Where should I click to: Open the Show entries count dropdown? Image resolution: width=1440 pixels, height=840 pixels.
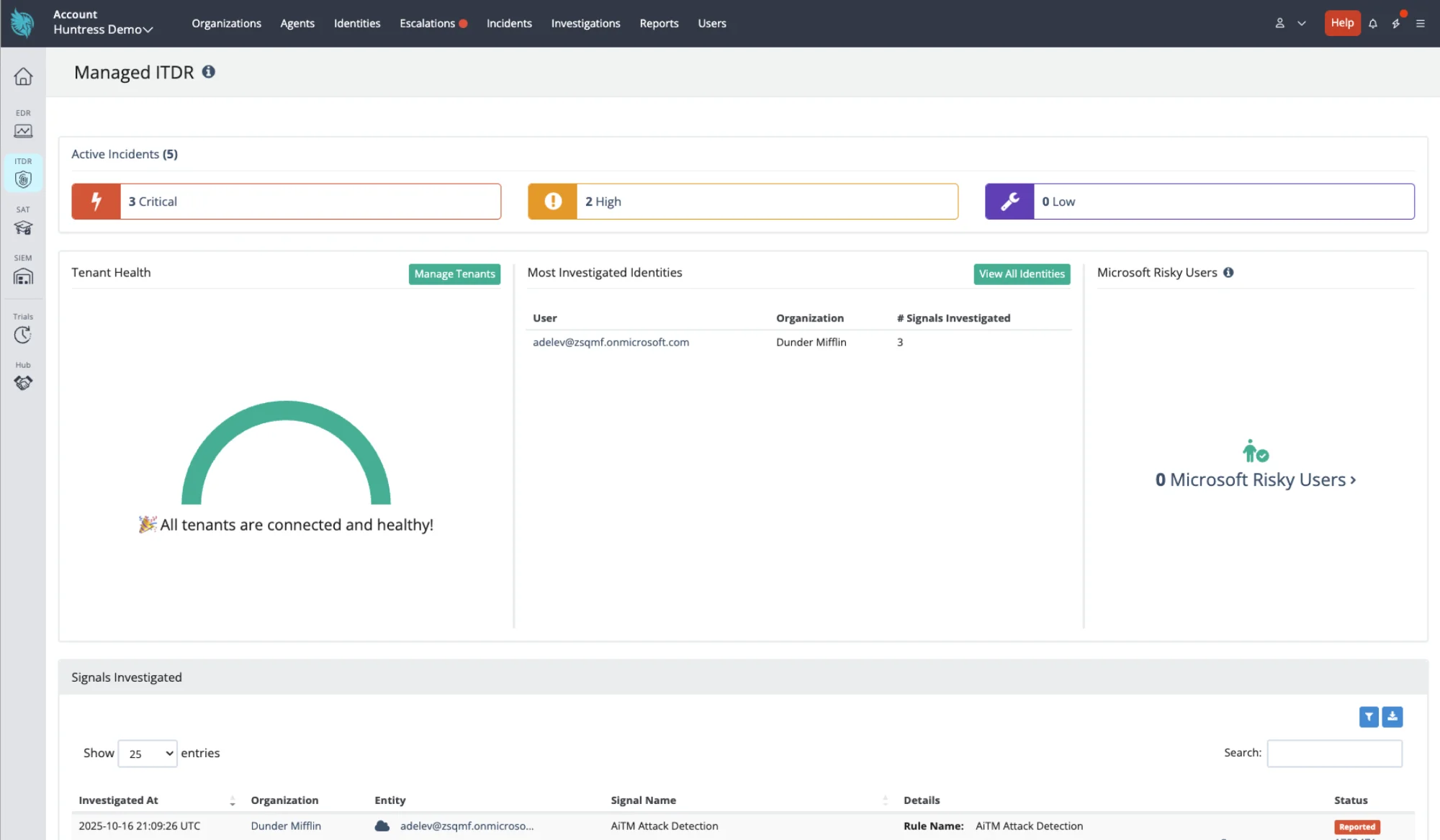(x=148, y=754)
